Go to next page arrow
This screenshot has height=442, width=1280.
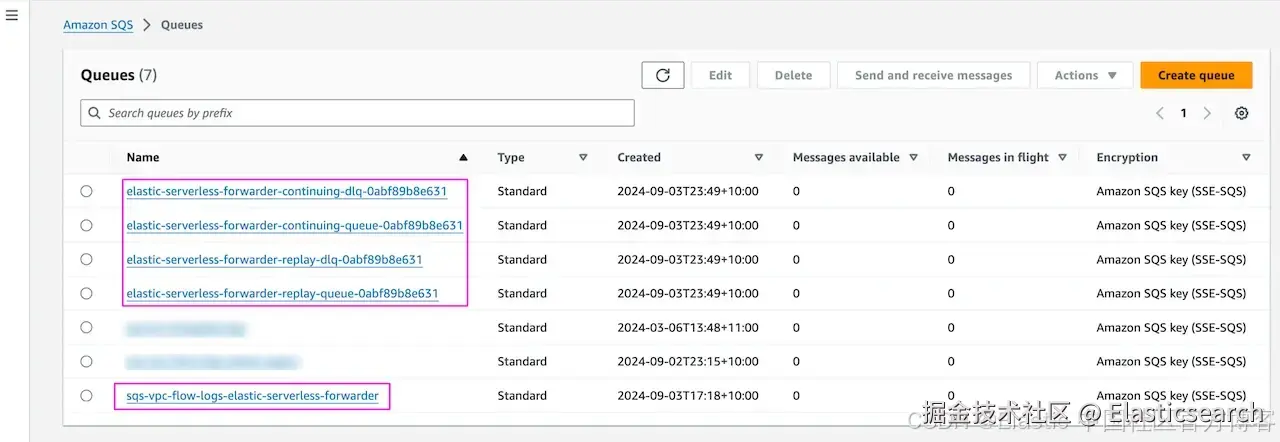pyautogui.click(x=1207, y=113)
